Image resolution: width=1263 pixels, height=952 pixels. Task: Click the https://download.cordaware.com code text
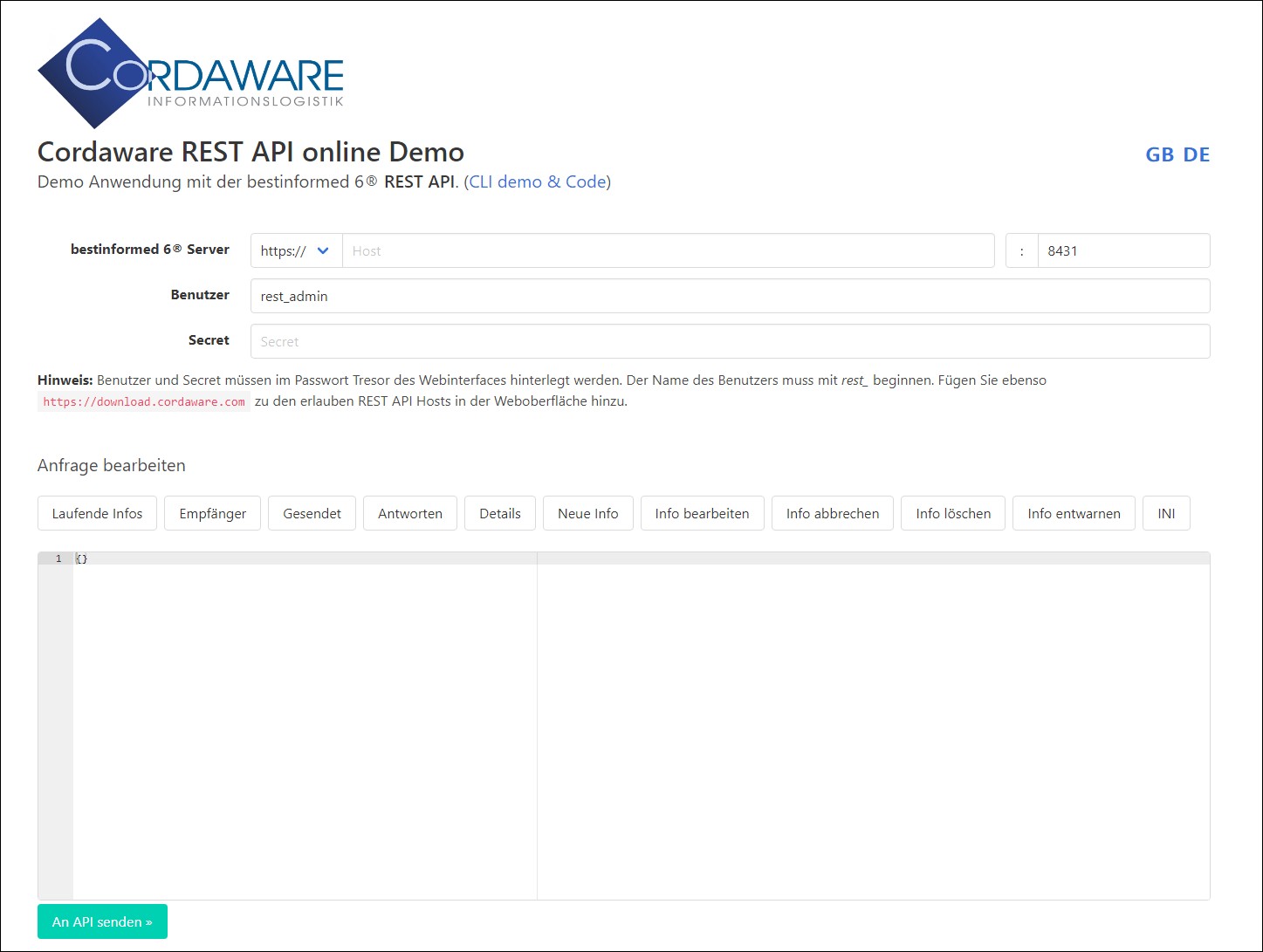(x=144, y=401)
